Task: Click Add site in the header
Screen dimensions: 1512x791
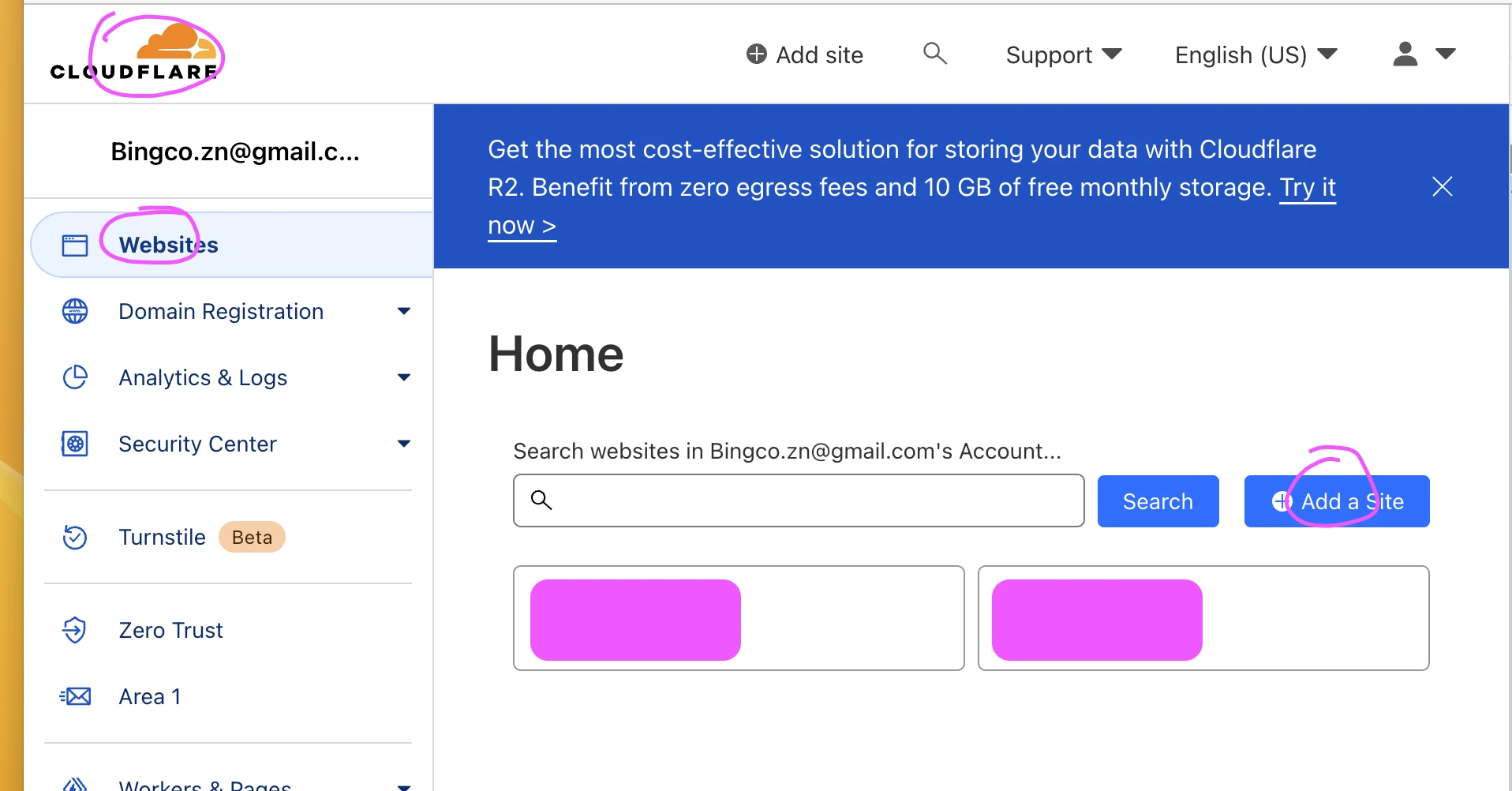Action: coord(805,54)
